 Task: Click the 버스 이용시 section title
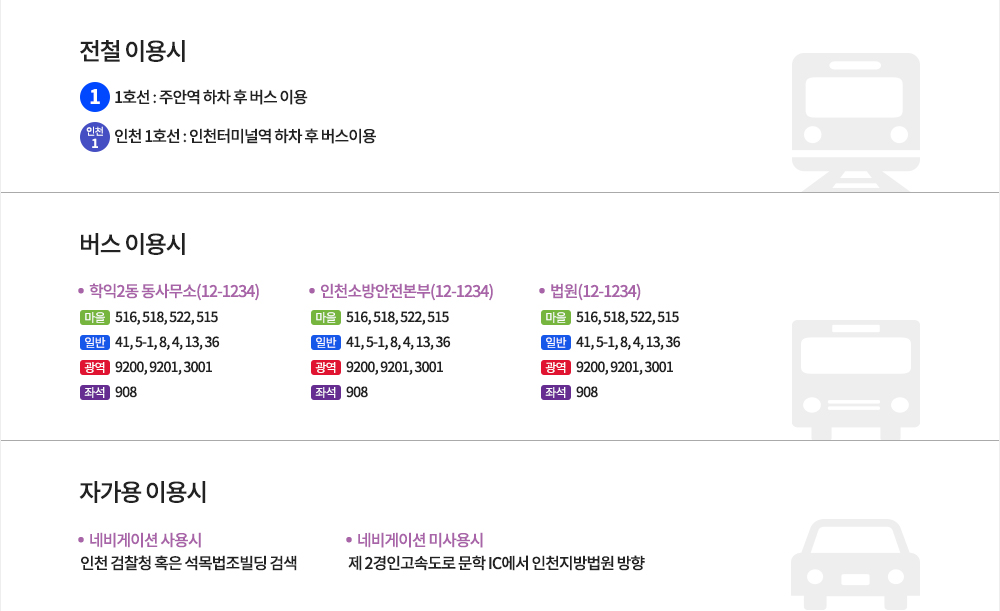click(133, 244)
